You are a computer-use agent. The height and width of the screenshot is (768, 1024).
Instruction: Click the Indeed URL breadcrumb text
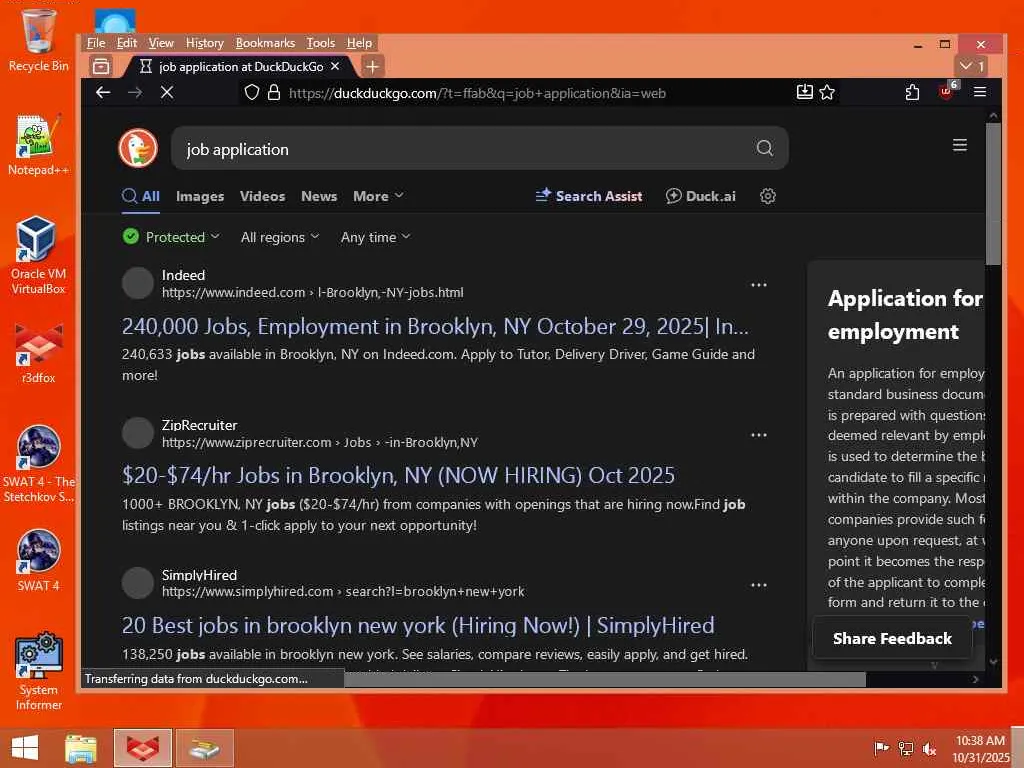click(x=313, y=293)
